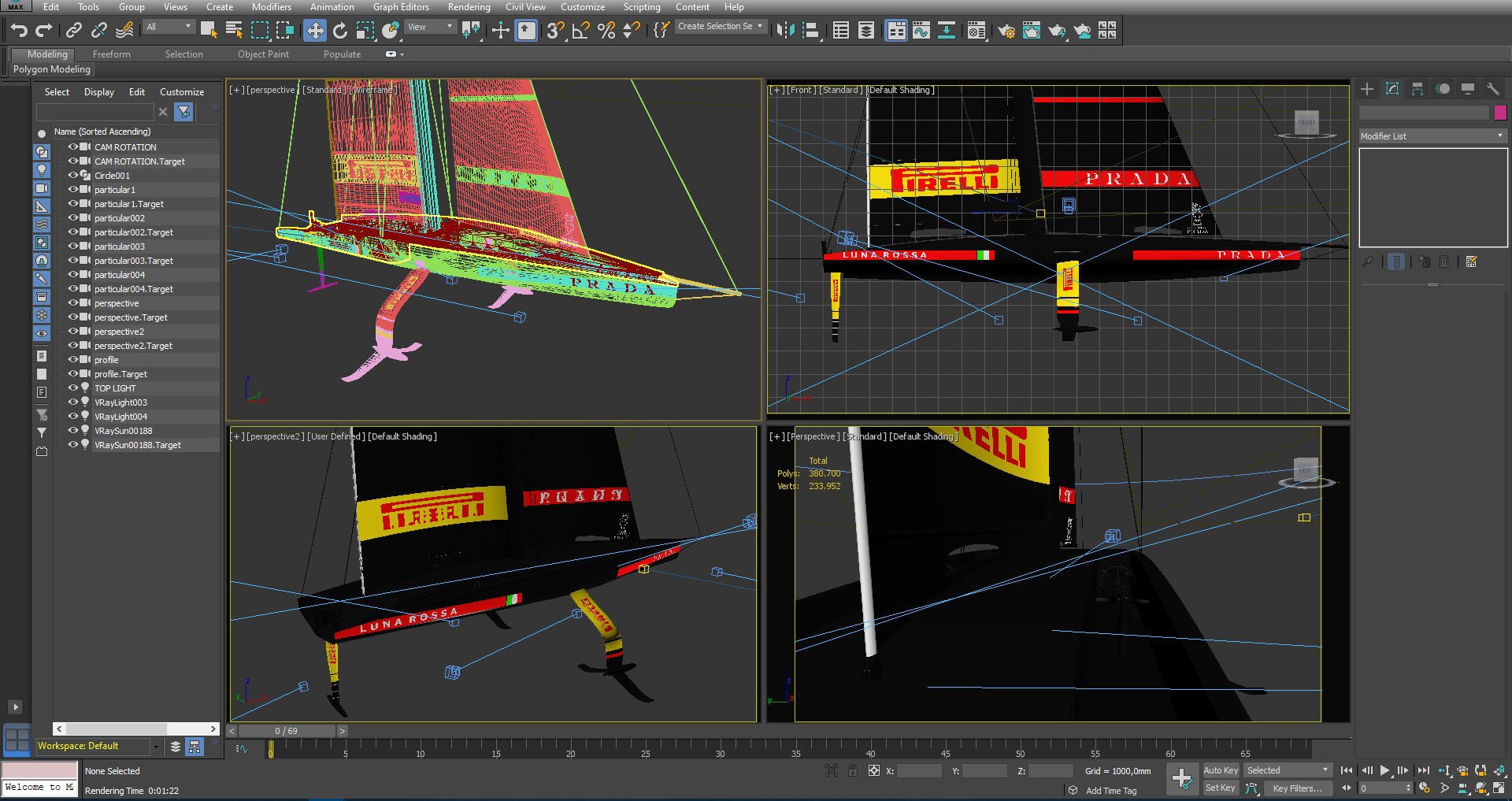The width and height of the screenshot is (1512, 801).
Task: Switch to the Freeform ribbon tab
Action: pos(112,54)
